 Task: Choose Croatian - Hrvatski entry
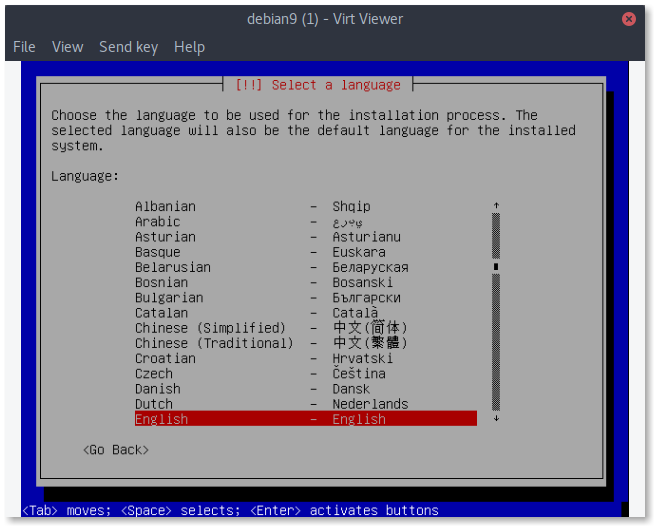(x=306, y=358)
